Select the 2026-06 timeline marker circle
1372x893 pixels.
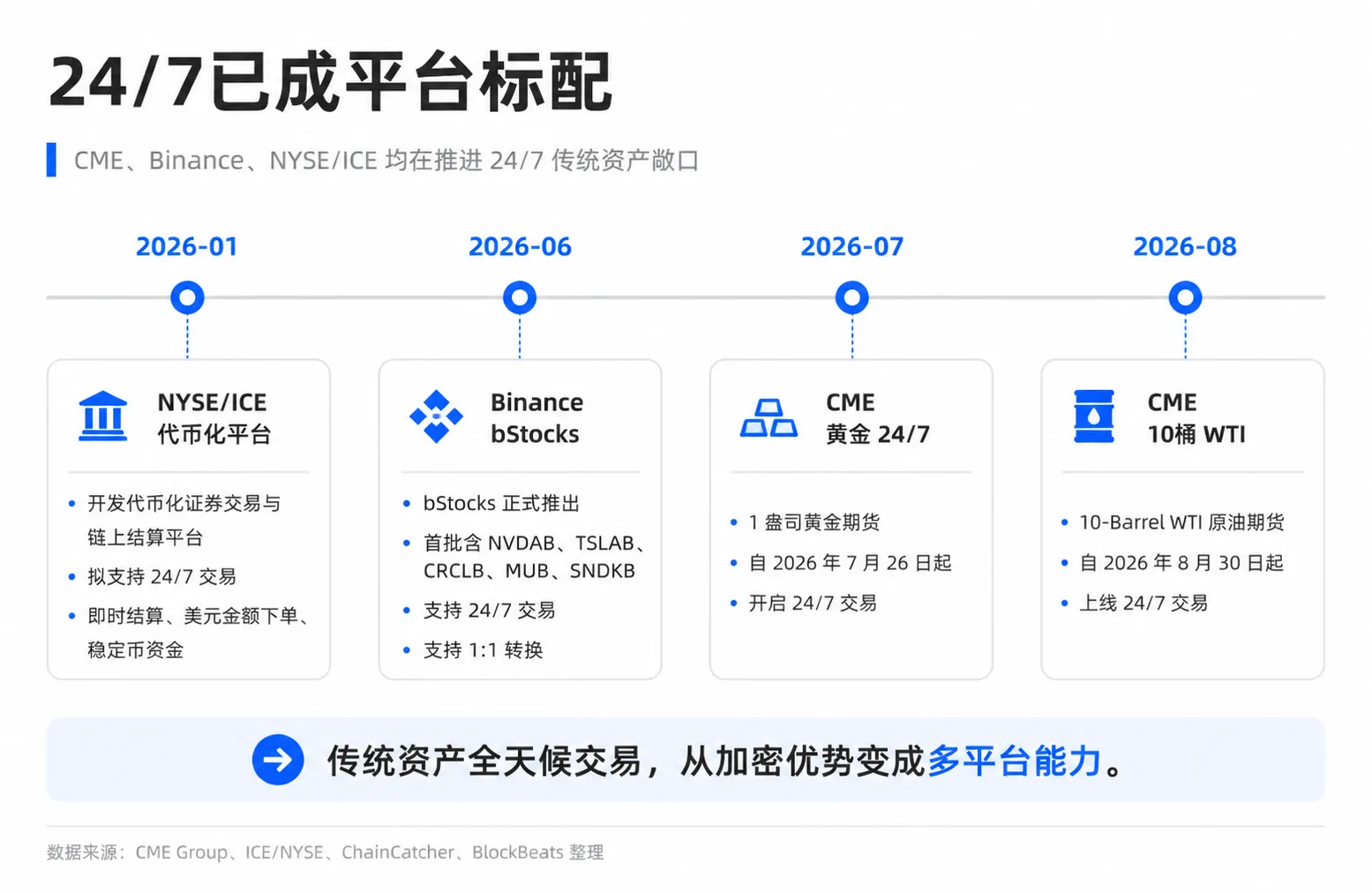click(x=520, y=297)
